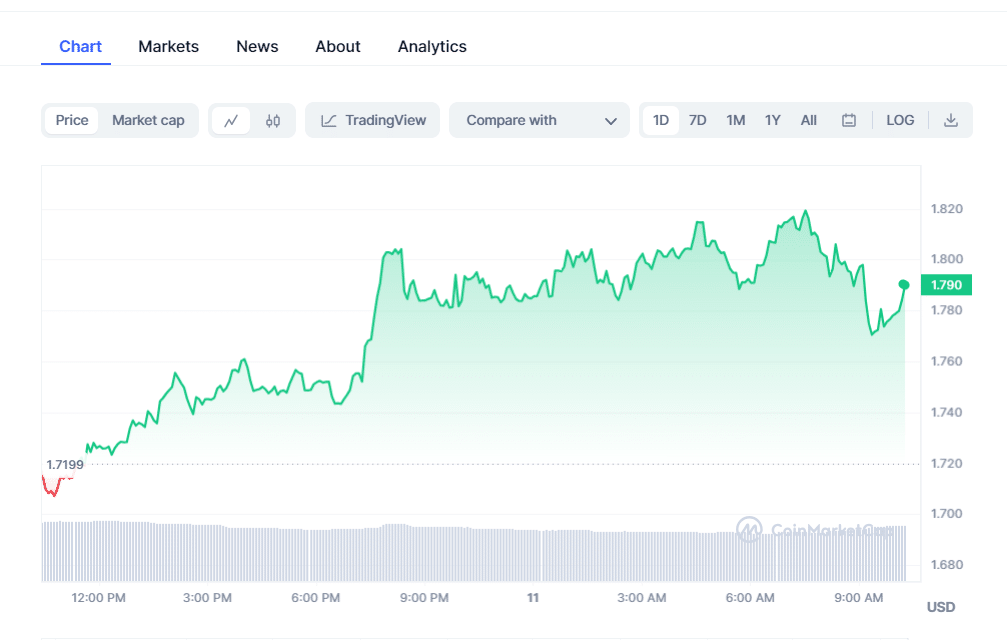This screenshot has height=640, width=1007.
Task: Click the 1.7199 opening price label
Action: pos(65,464)
